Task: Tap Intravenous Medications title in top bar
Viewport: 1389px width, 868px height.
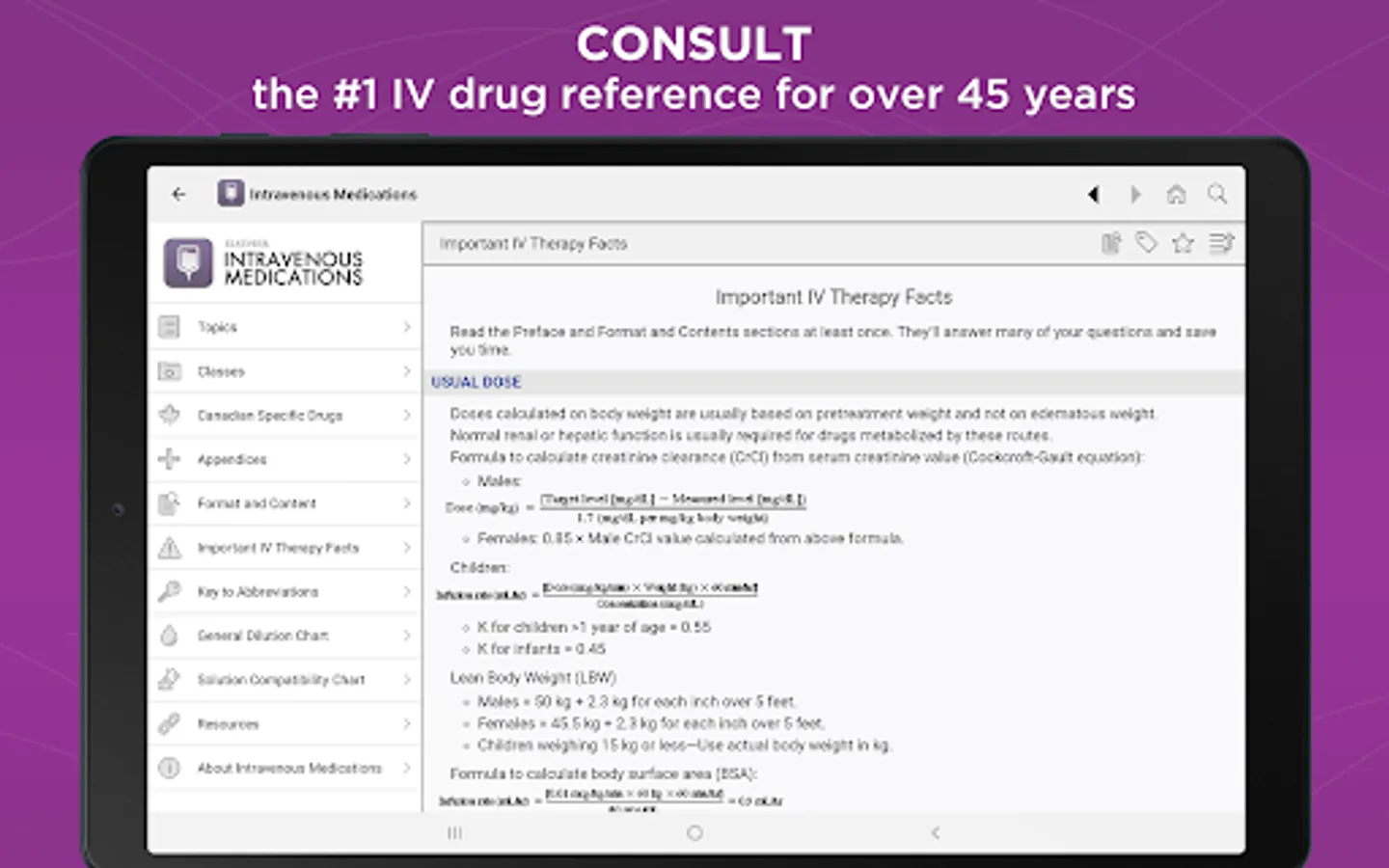Action: click(x=333, y=194)
